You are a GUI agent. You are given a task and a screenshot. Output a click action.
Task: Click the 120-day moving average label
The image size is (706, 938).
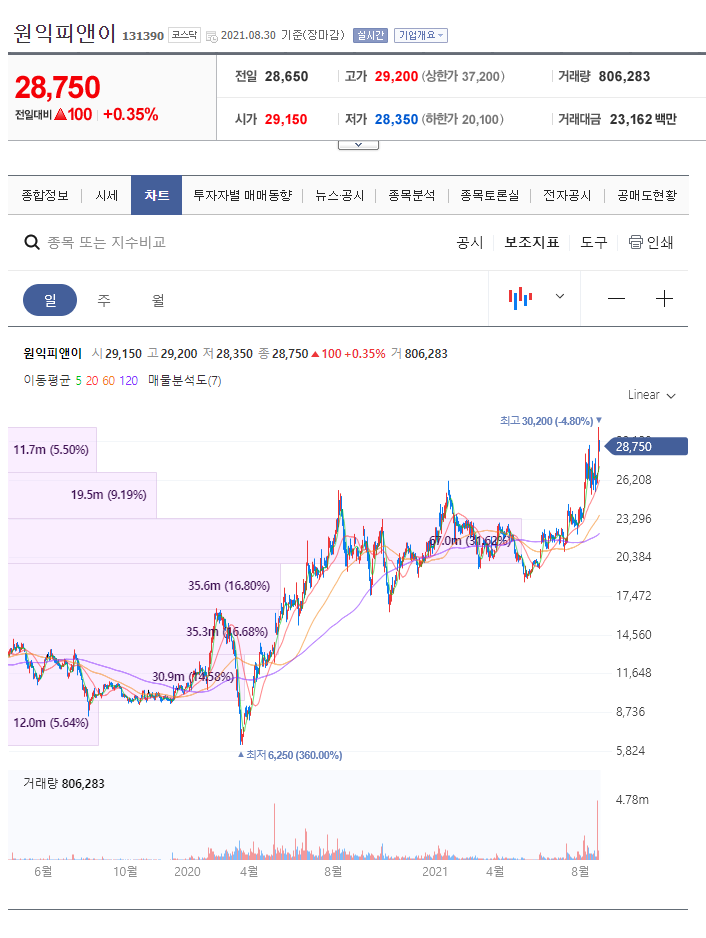pos(128,380)
